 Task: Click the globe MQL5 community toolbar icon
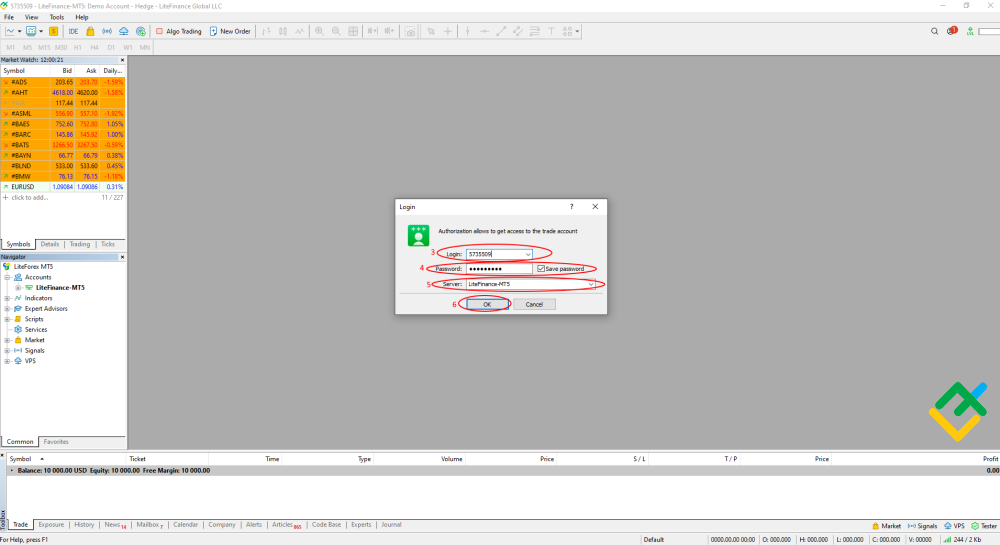pyautogui.click(x=141, y=31)
